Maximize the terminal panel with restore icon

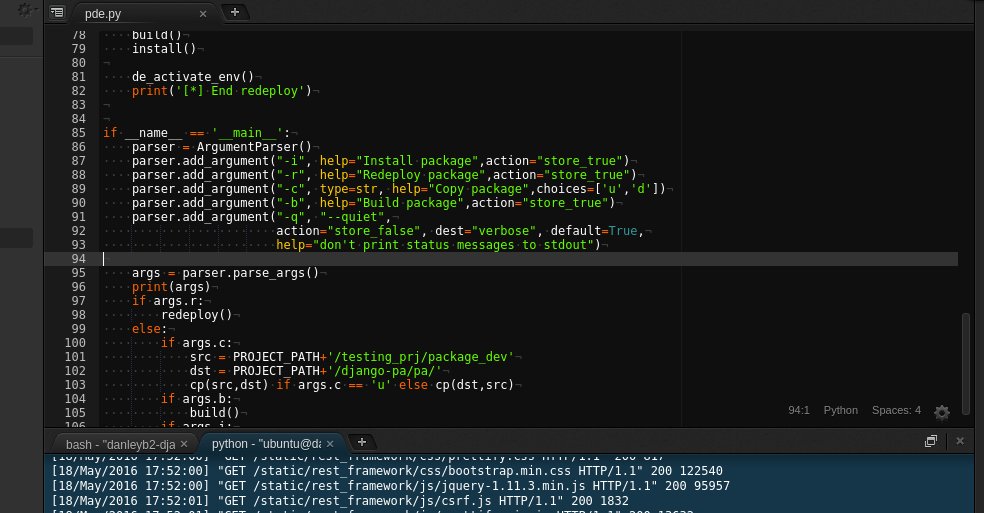point(931,441)
